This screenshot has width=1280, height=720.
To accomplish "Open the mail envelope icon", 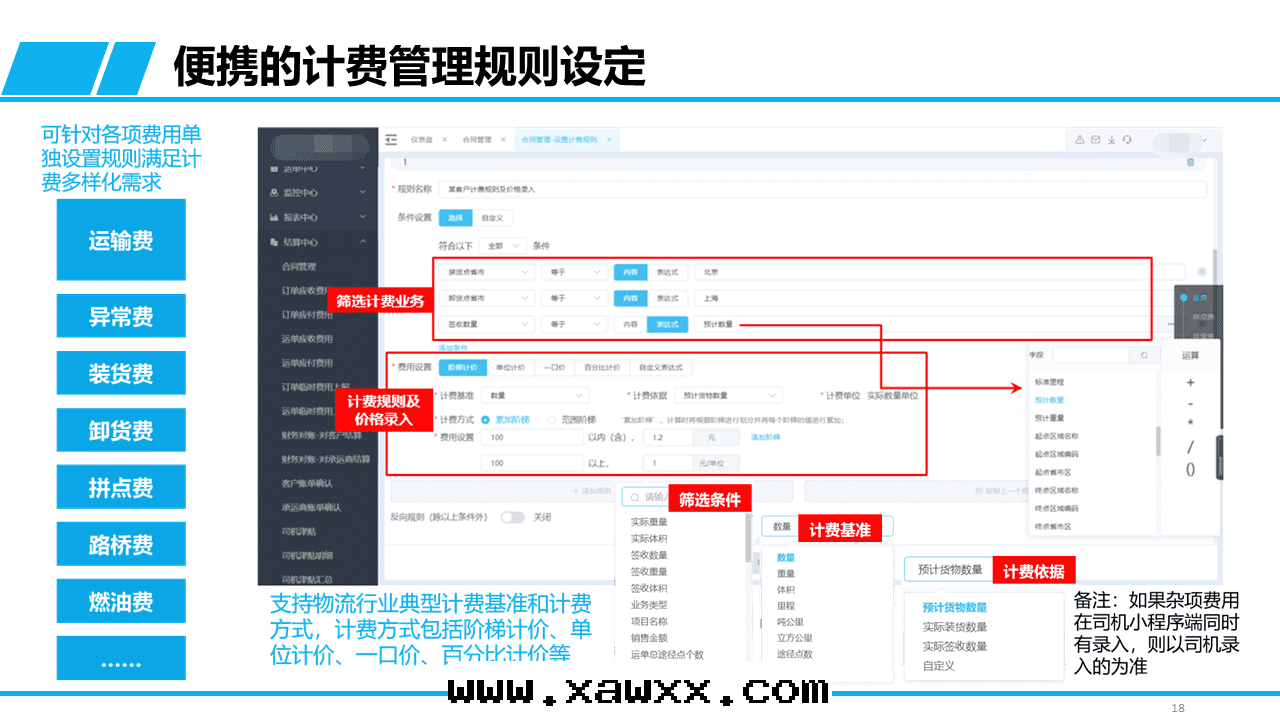I will [1096, 140].
